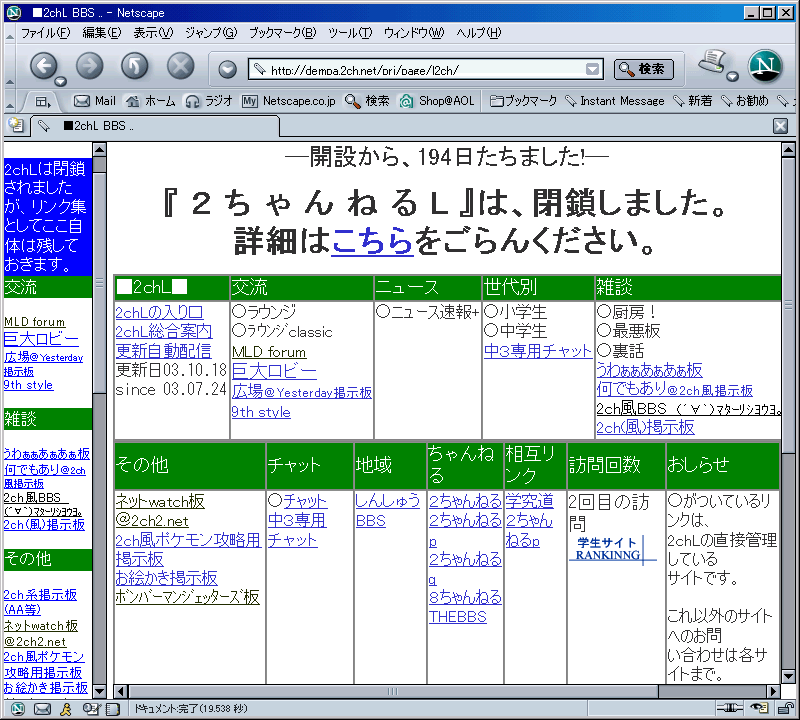Open the Mail icon in status bar
The image size is (800, 720).
coord(42,708)
